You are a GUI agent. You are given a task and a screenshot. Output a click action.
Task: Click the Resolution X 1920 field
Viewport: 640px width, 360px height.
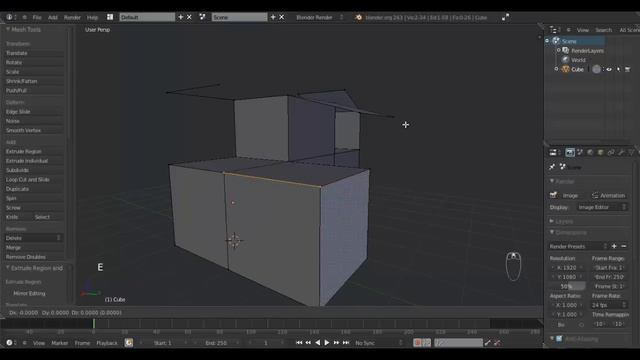[568, 268]
